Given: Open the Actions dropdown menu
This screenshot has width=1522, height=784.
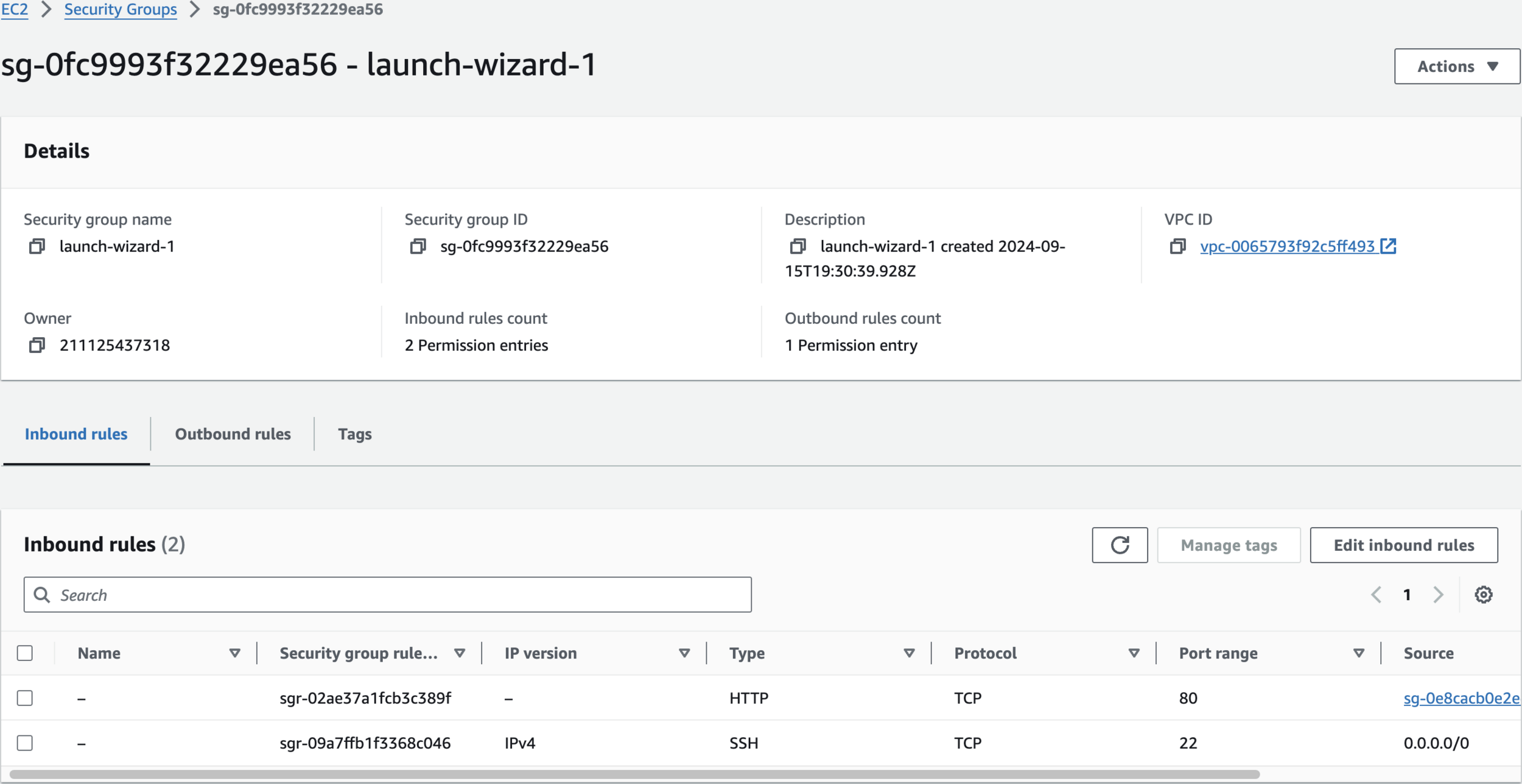Looking at the screenshot, I should pyautogui.click(x=1456, y=66).
